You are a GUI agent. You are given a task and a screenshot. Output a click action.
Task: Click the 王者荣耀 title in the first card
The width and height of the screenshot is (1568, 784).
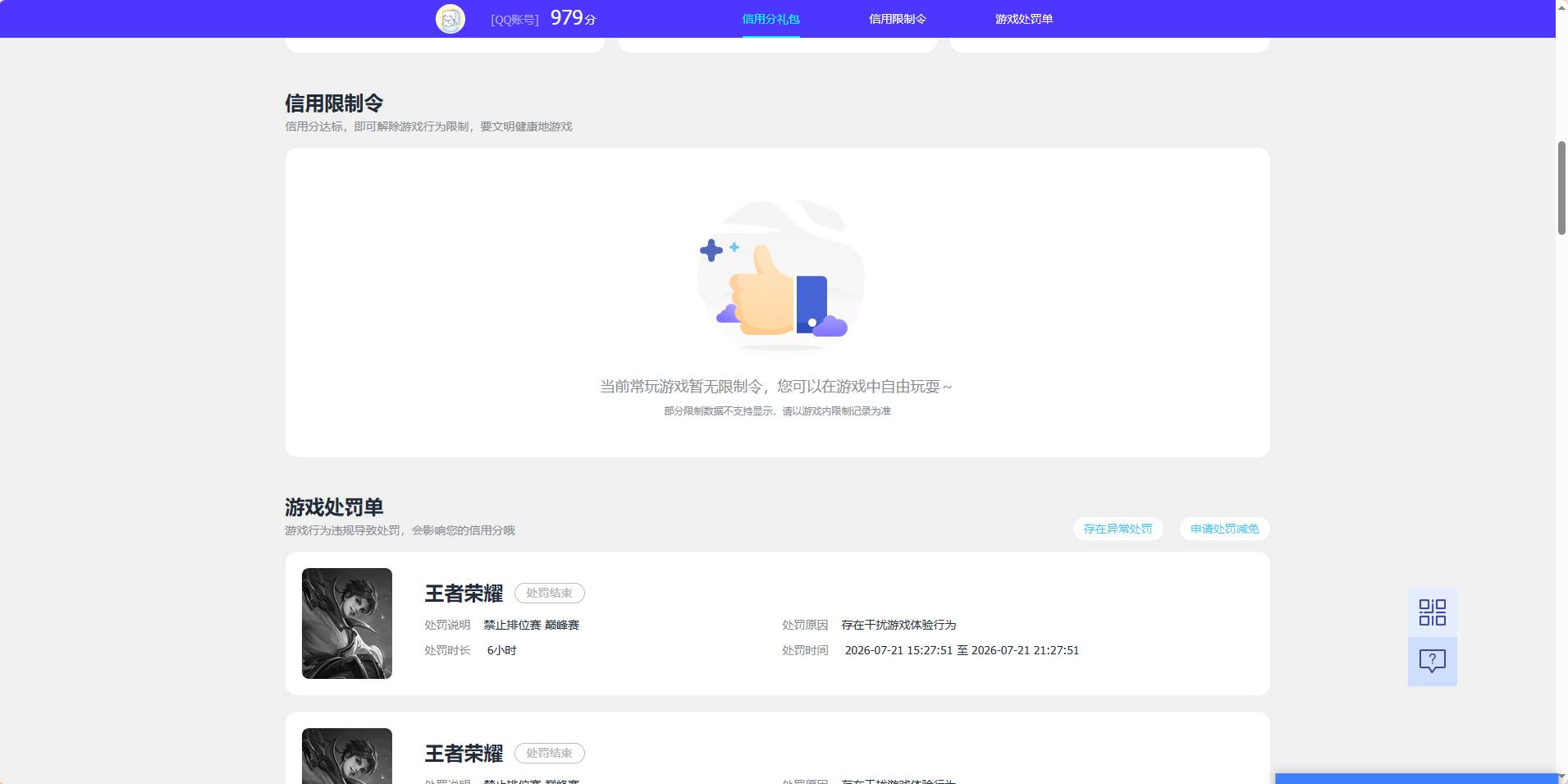(464, 594)
